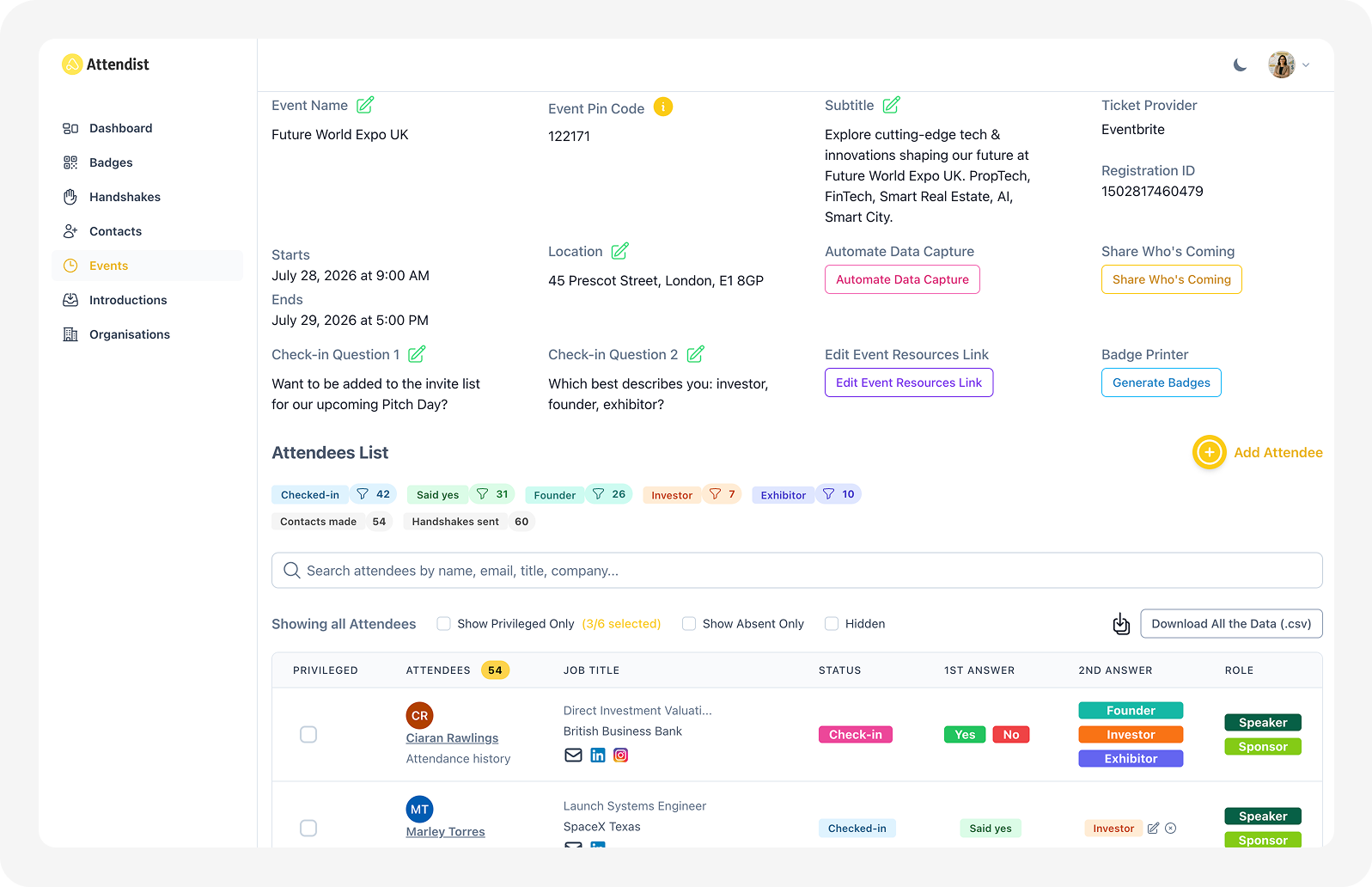Screen dimensions: 1372x887
Task: Answer No for Ciaran Rawlings
Action: tap(1011, 735)
